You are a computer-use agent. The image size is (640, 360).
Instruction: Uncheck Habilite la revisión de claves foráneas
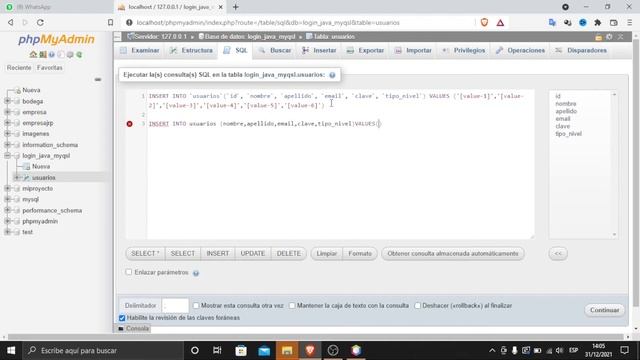tap(122, 318)
